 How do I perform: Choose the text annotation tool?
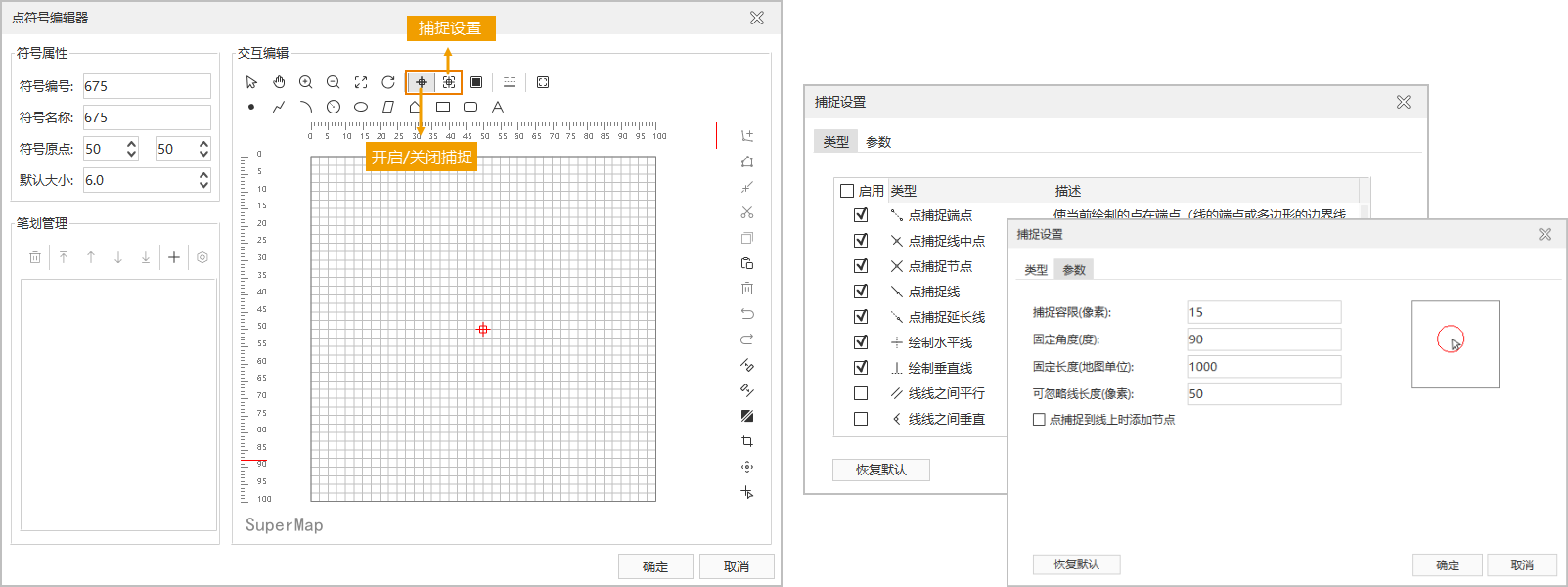pos(498,107)
